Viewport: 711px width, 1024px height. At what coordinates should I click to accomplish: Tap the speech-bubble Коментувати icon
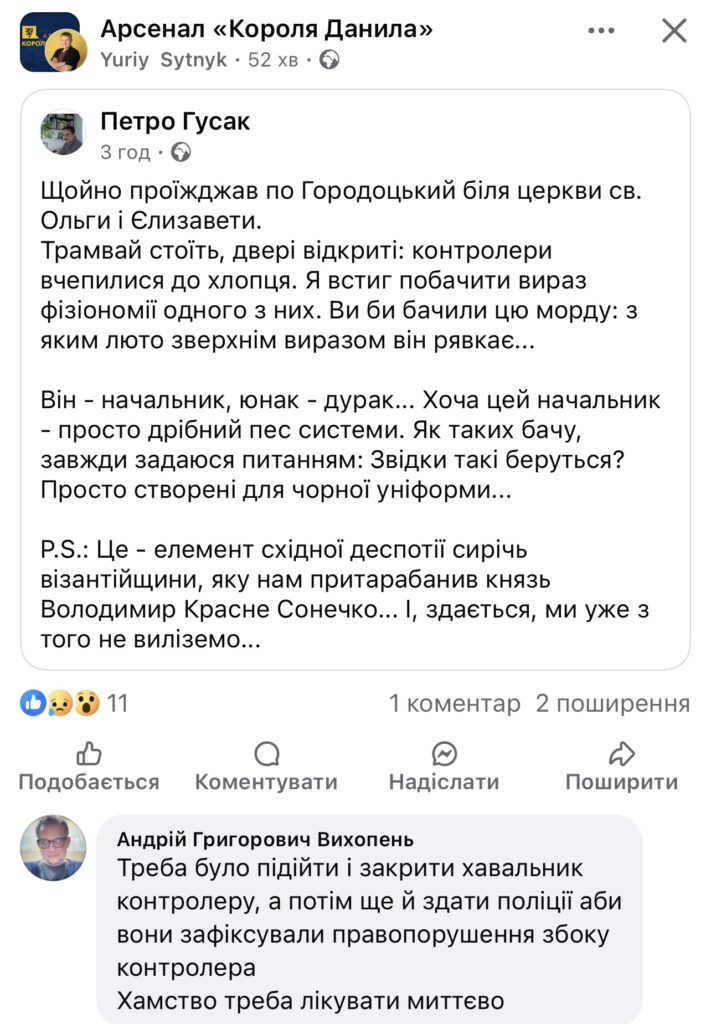tap(266, 754)
